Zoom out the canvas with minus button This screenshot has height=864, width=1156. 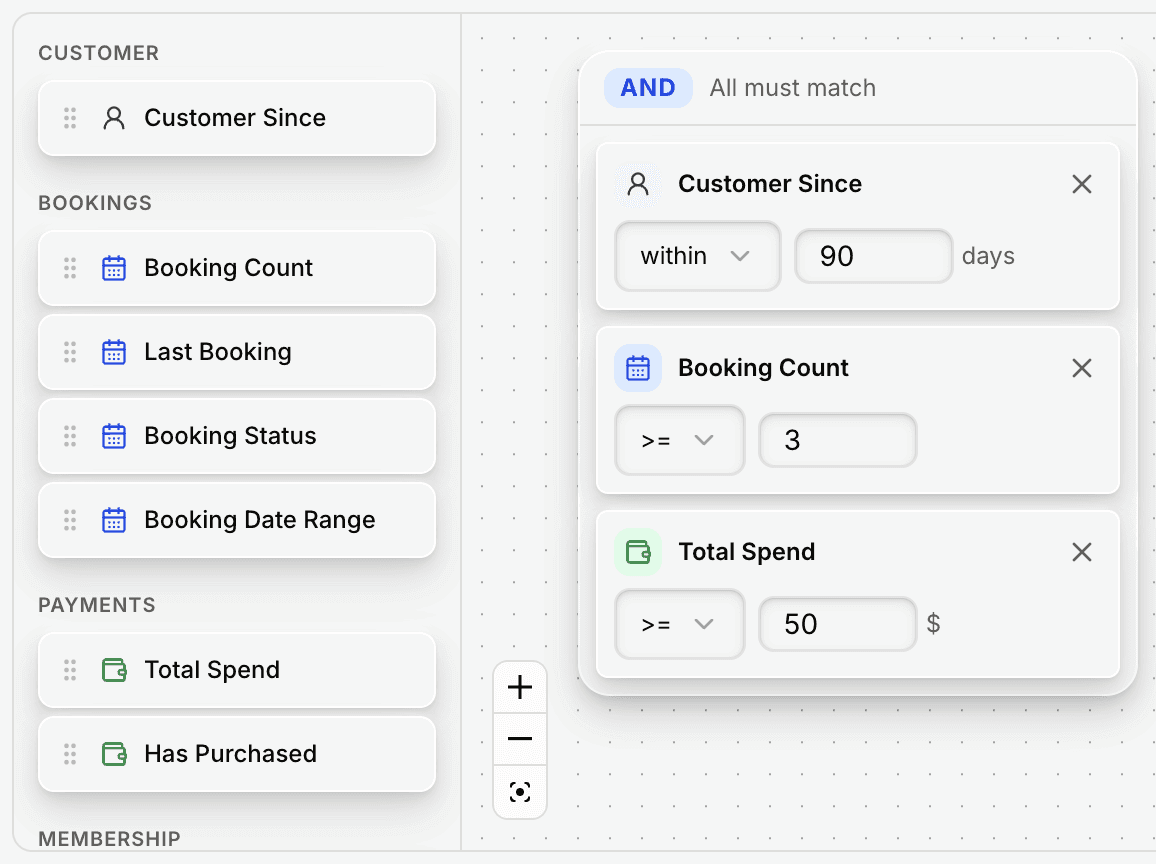[520, 739]
